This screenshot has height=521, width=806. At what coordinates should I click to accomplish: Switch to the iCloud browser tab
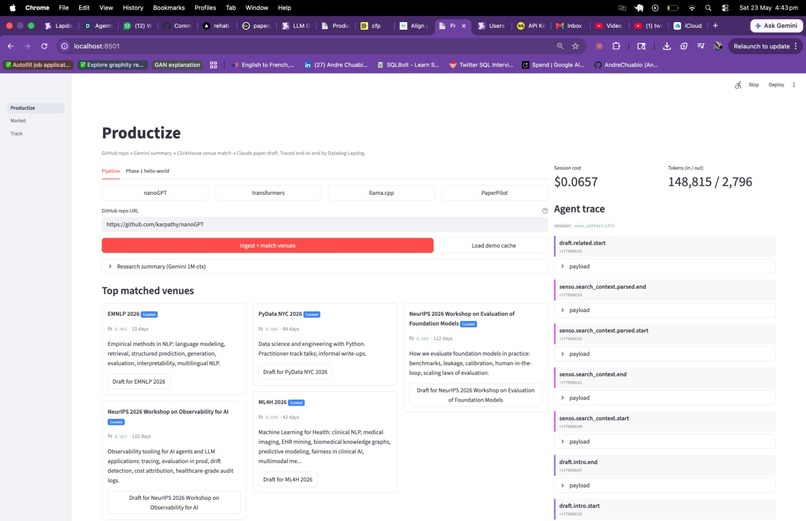pyautogui.click(x=688, y=26)
